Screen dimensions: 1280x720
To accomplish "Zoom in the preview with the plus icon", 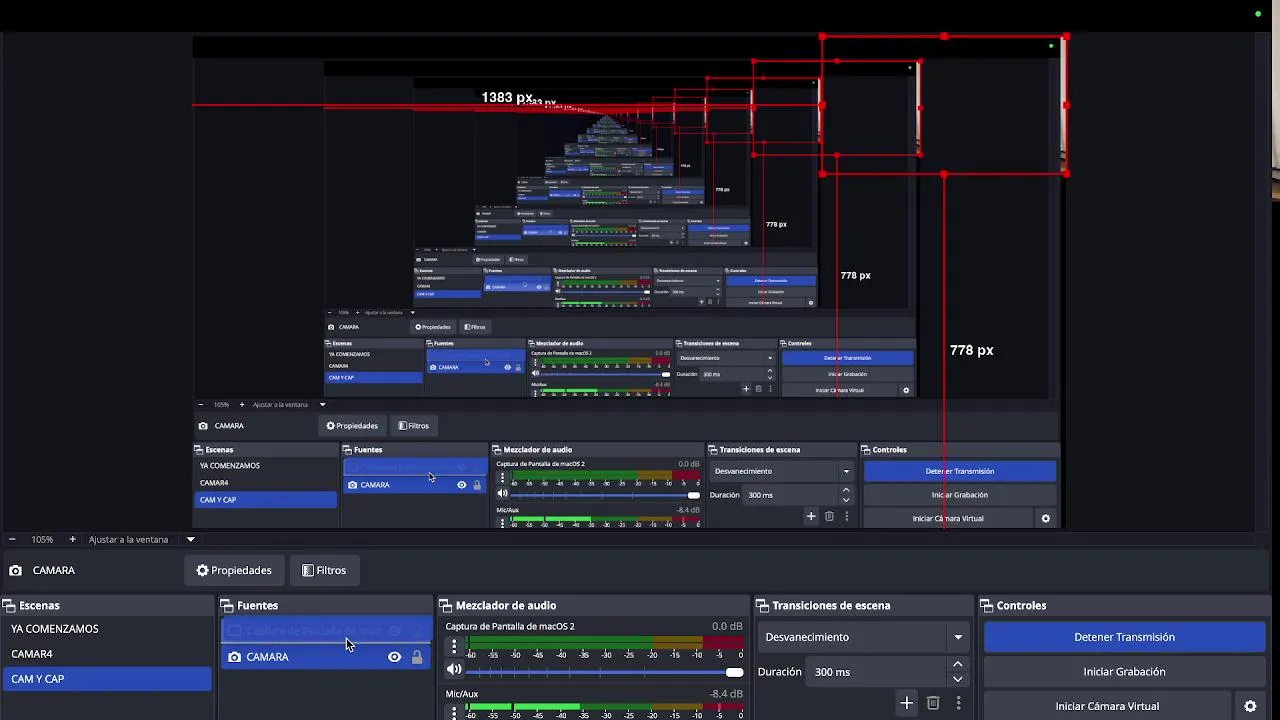I will [x=72, y=539].
